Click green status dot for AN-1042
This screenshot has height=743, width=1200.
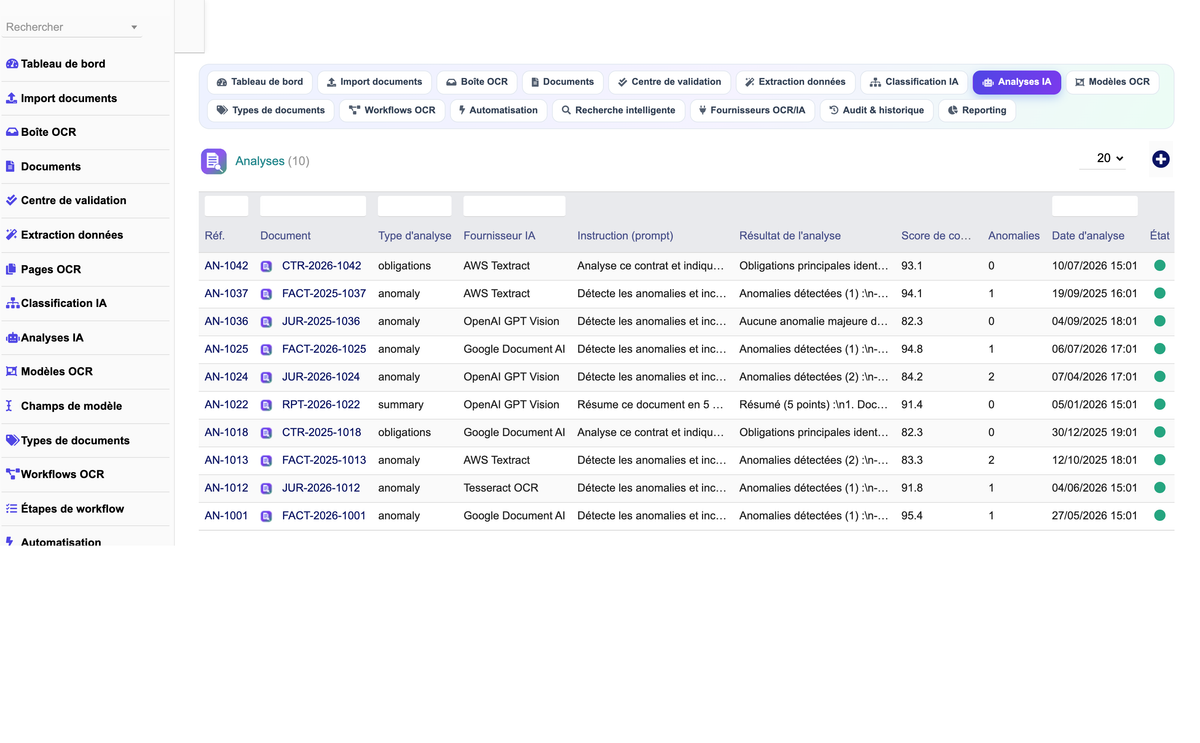point(1160,266)
